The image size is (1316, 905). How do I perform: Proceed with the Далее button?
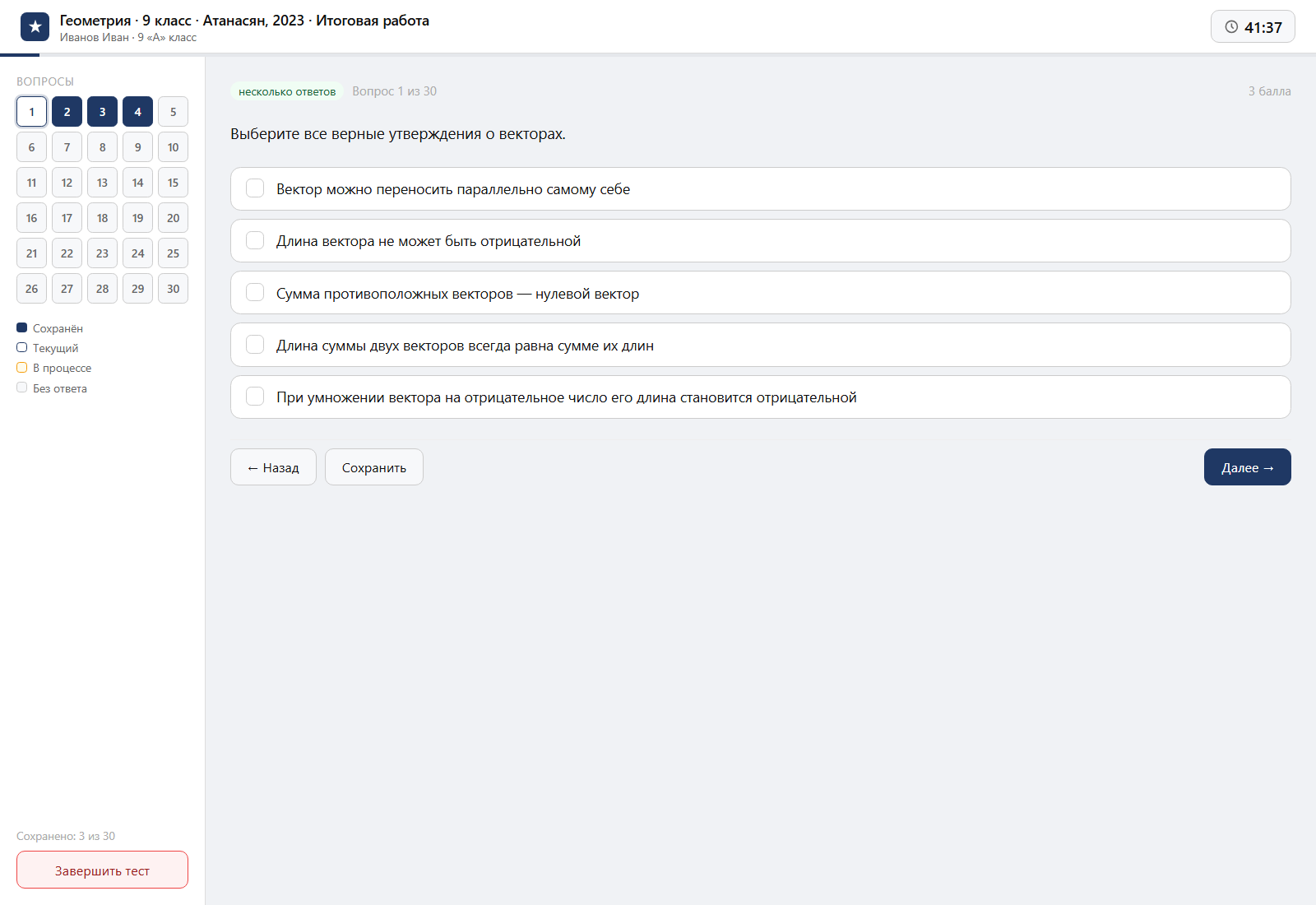click(1248, 467)
